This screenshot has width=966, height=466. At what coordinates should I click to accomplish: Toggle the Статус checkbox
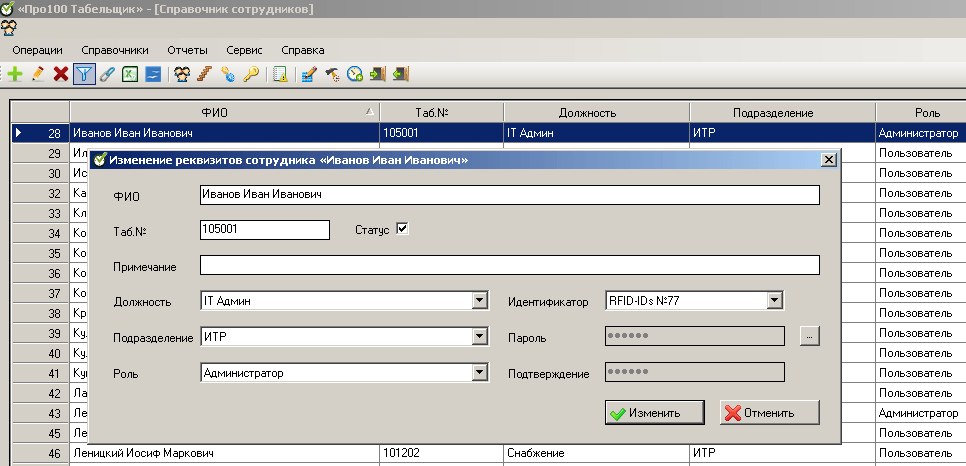pyautogui.click(x=402, y=229)
